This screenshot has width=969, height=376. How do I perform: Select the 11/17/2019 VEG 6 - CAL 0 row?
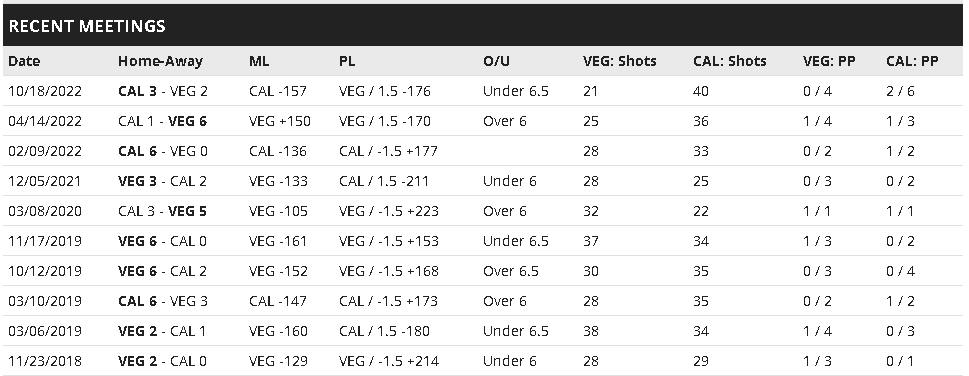483,241
